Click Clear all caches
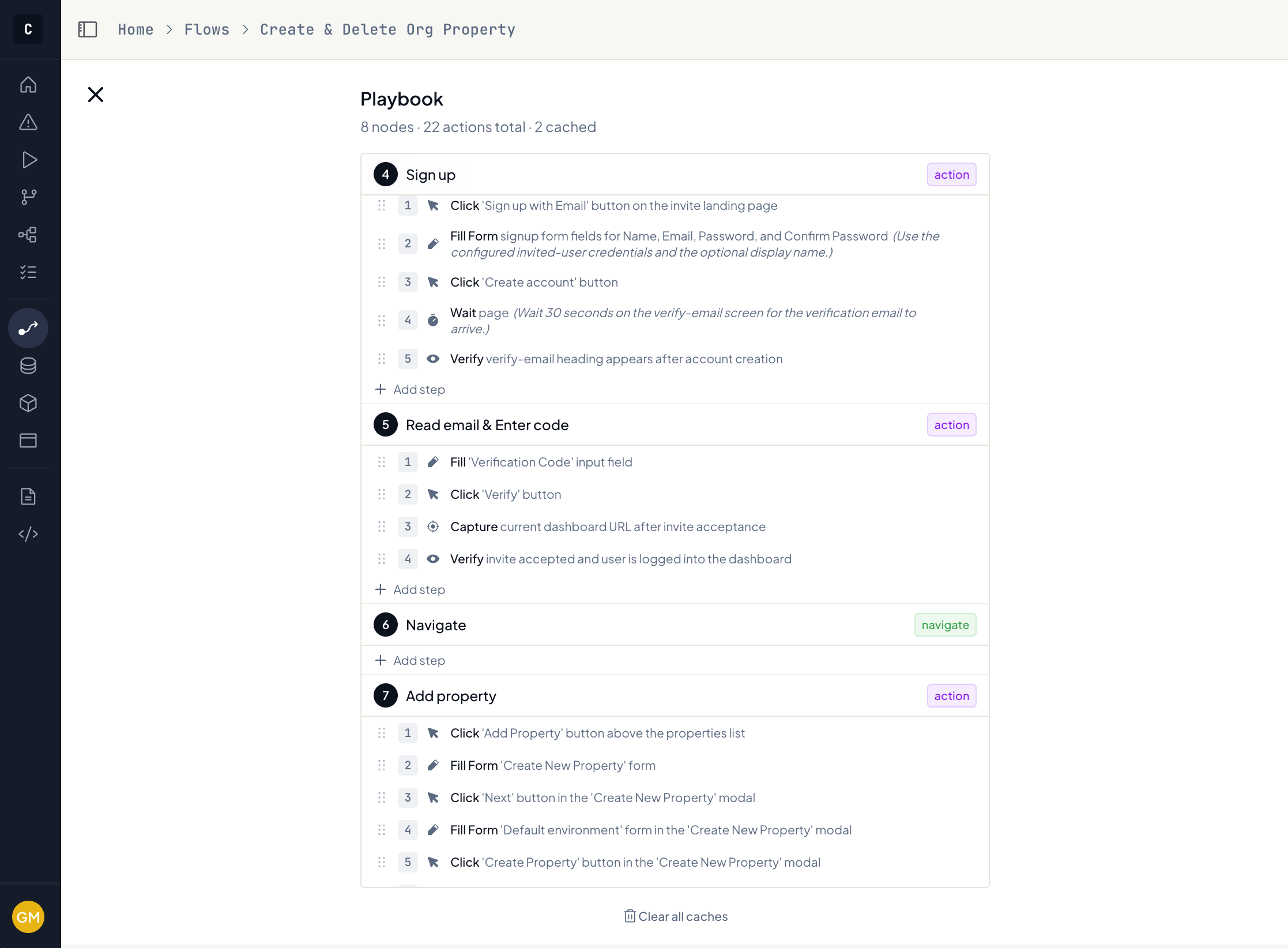Viewport: 1288px width, 948px height. [x=676, y=916]
